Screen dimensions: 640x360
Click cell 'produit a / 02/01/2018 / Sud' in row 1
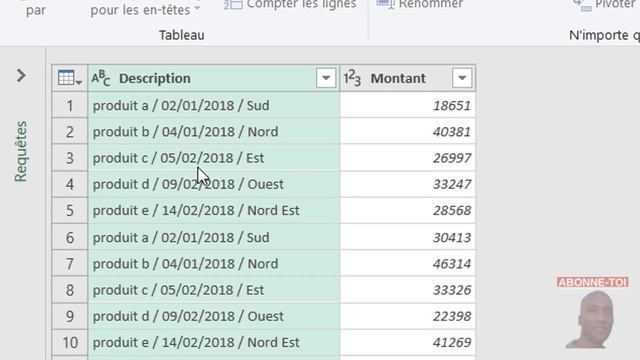[213, 106]
